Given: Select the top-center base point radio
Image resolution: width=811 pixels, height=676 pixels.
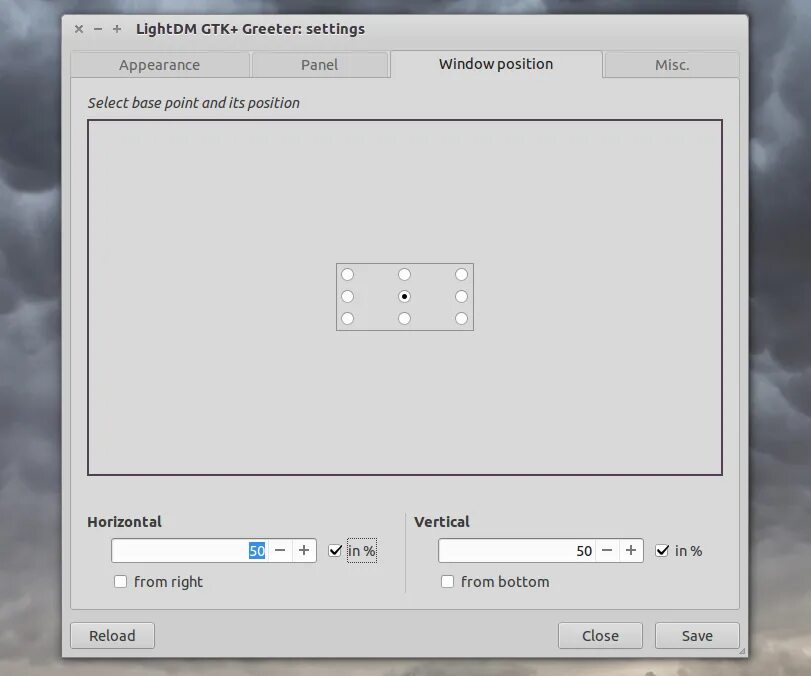Looking at the screenshot, I should coord(404,274).
